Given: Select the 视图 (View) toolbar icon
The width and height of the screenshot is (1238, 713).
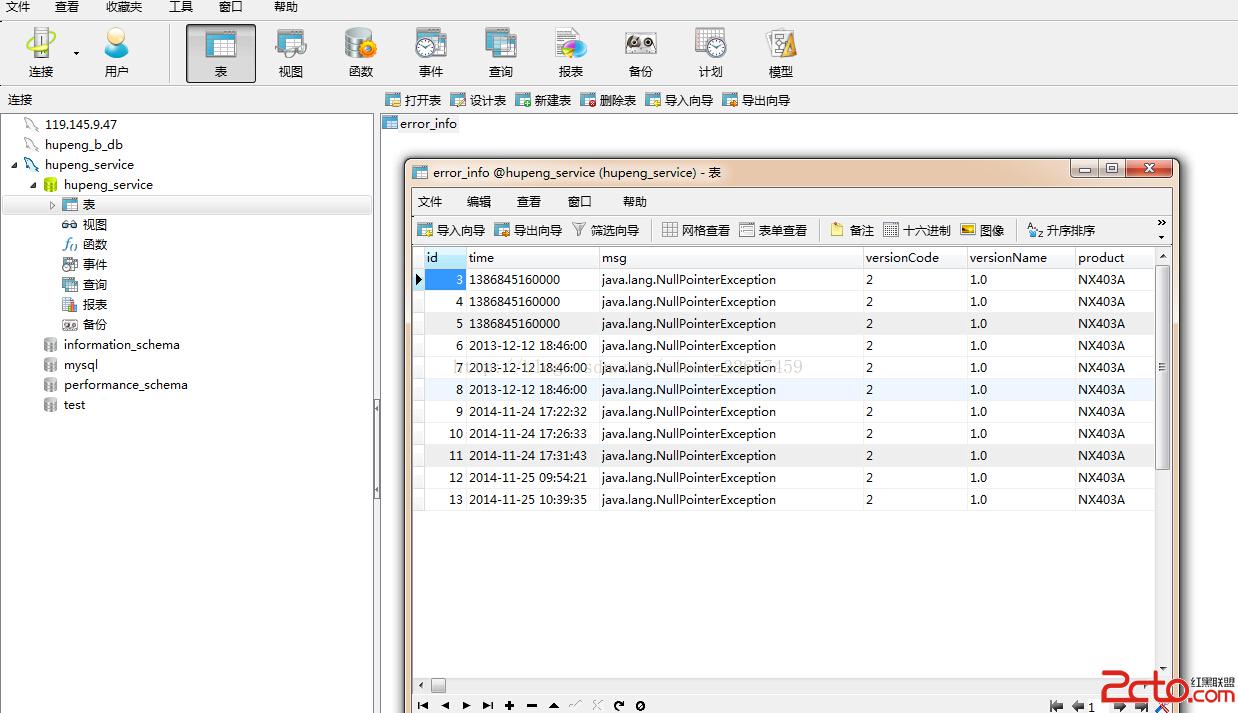Looking at the screenshot, I should point(290,52).
